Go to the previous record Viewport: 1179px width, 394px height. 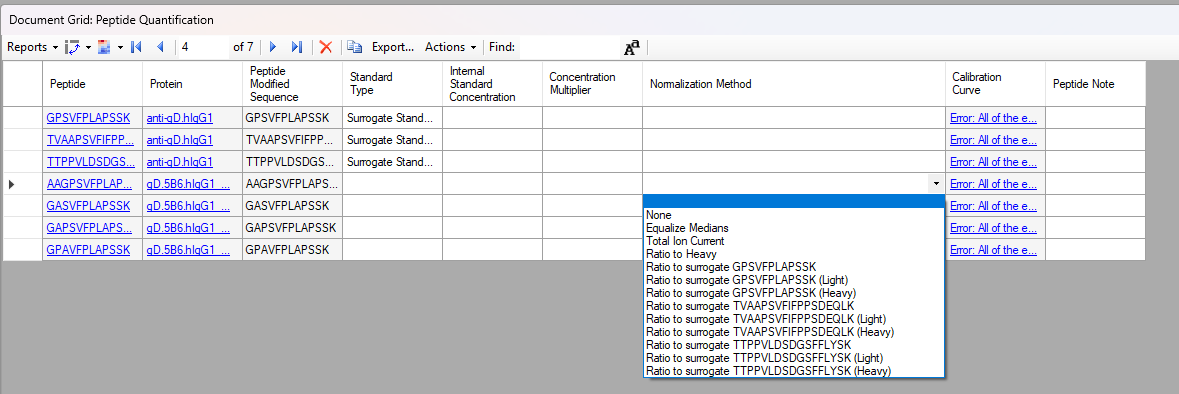[159, 47]
